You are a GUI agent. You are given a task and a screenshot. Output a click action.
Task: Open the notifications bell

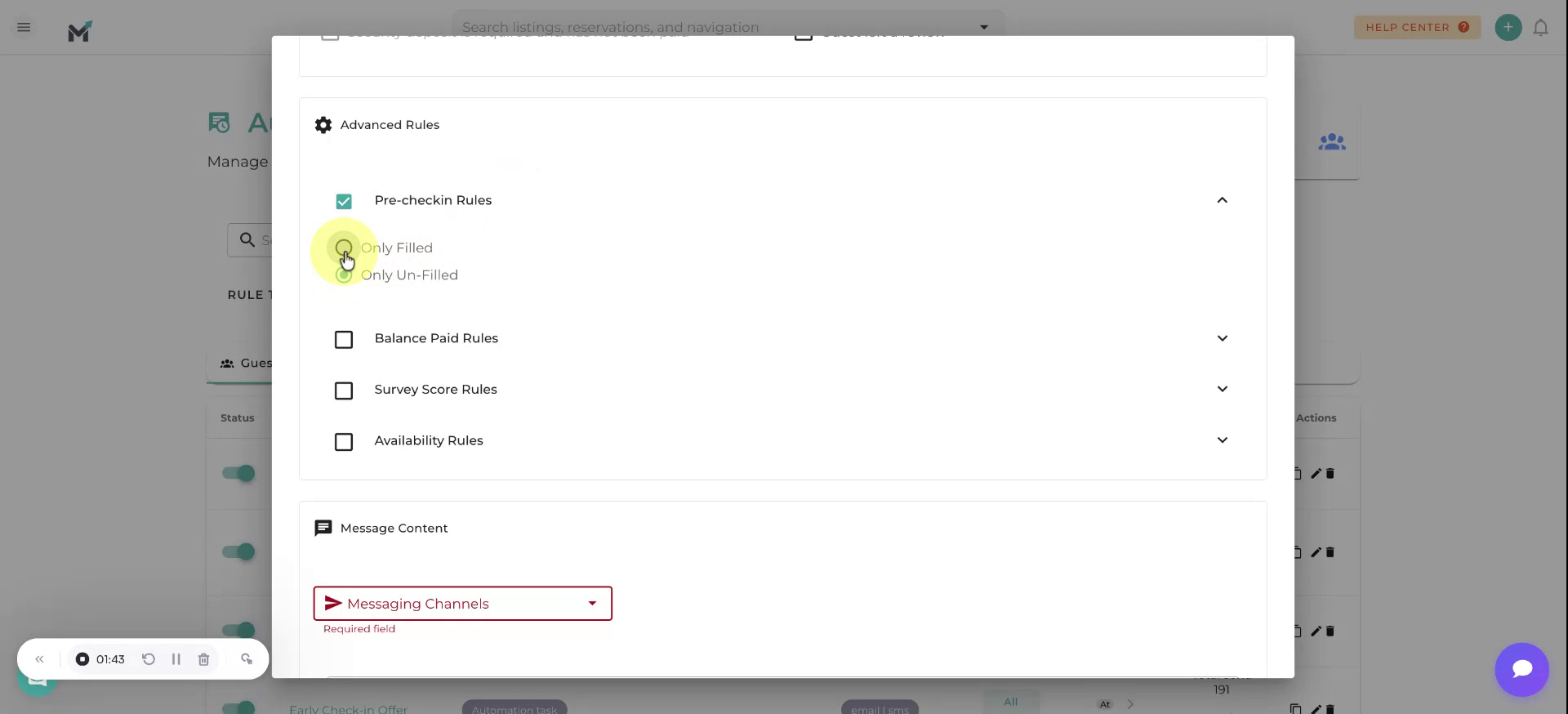[x=1540, y=28]
